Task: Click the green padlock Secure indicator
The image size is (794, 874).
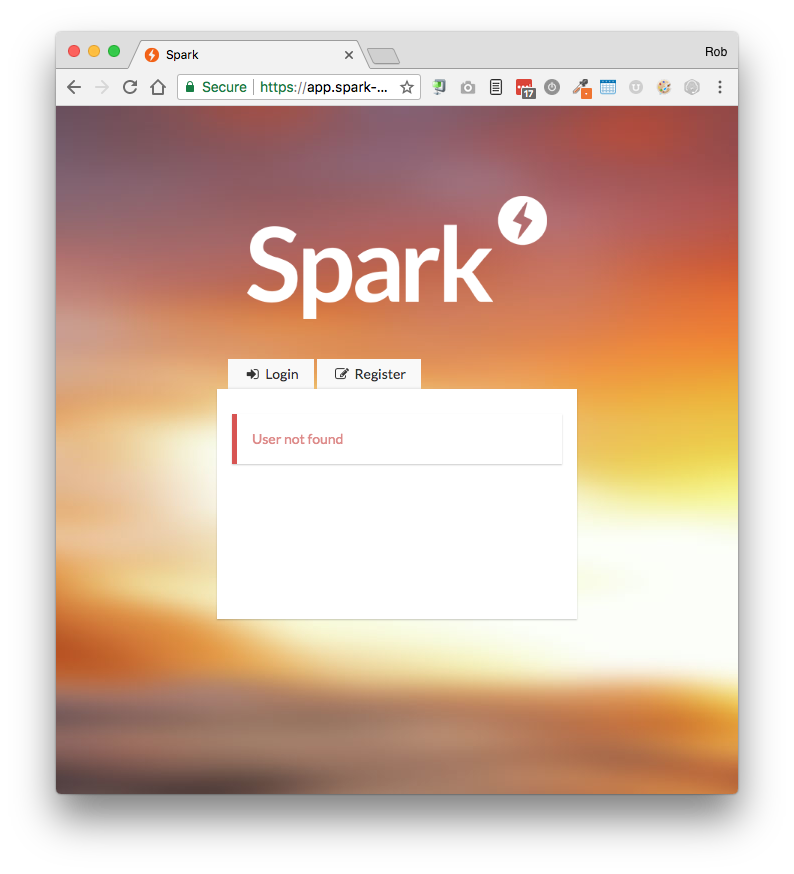Action: (x=216, y=87)
